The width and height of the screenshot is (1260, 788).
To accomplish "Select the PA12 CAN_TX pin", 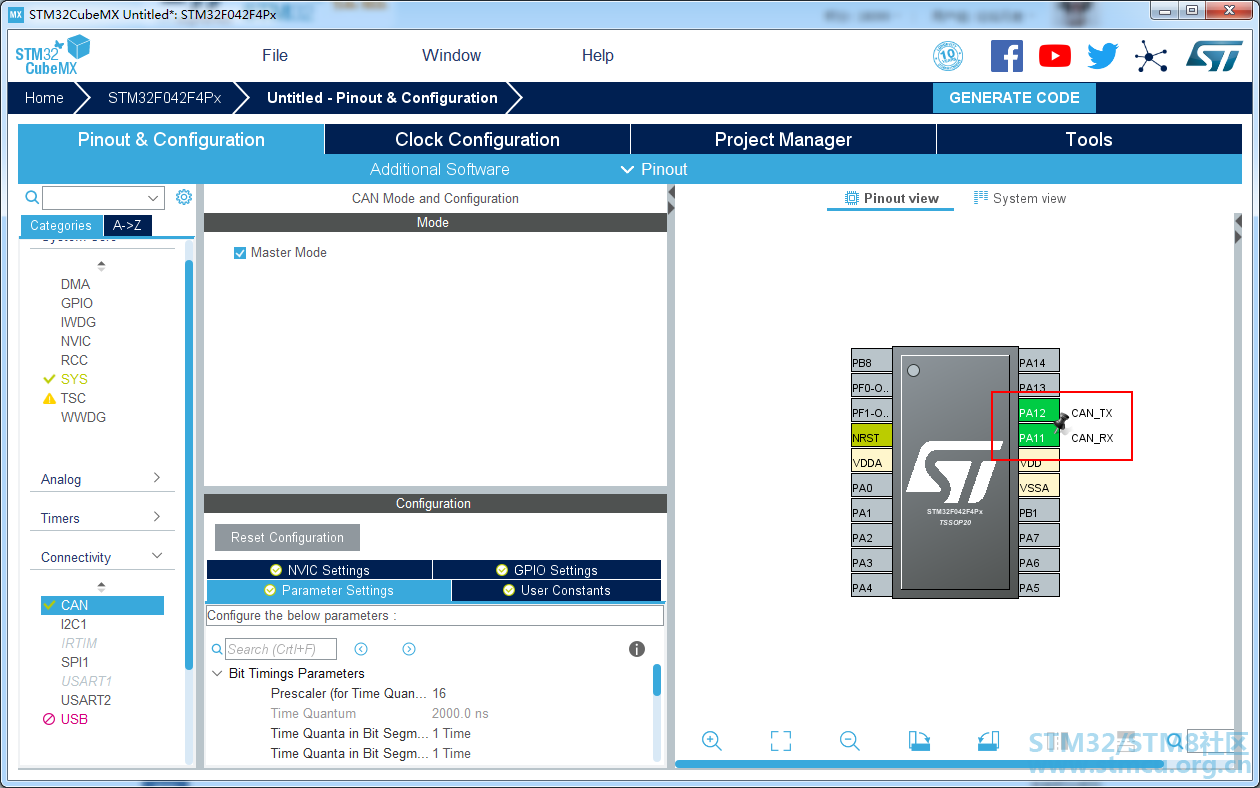I will tap(1039, 413).
